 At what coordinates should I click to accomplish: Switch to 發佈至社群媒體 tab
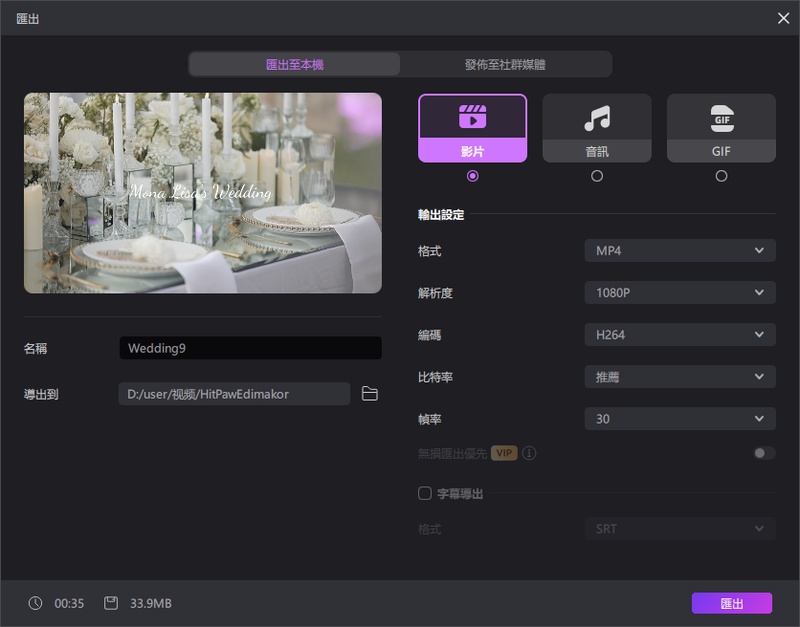(x=505, y=64)
